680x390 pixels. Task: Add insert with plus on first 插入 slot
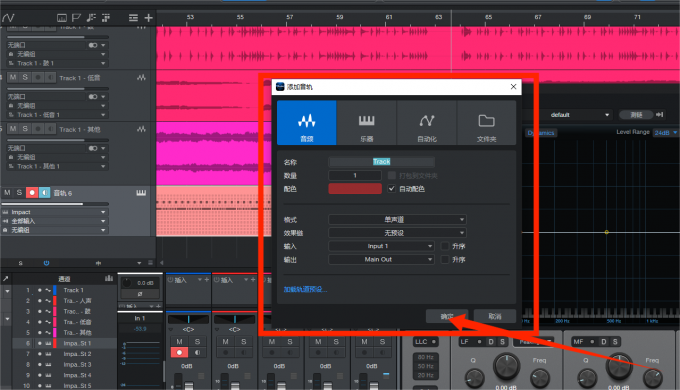(x=206, y=280)
